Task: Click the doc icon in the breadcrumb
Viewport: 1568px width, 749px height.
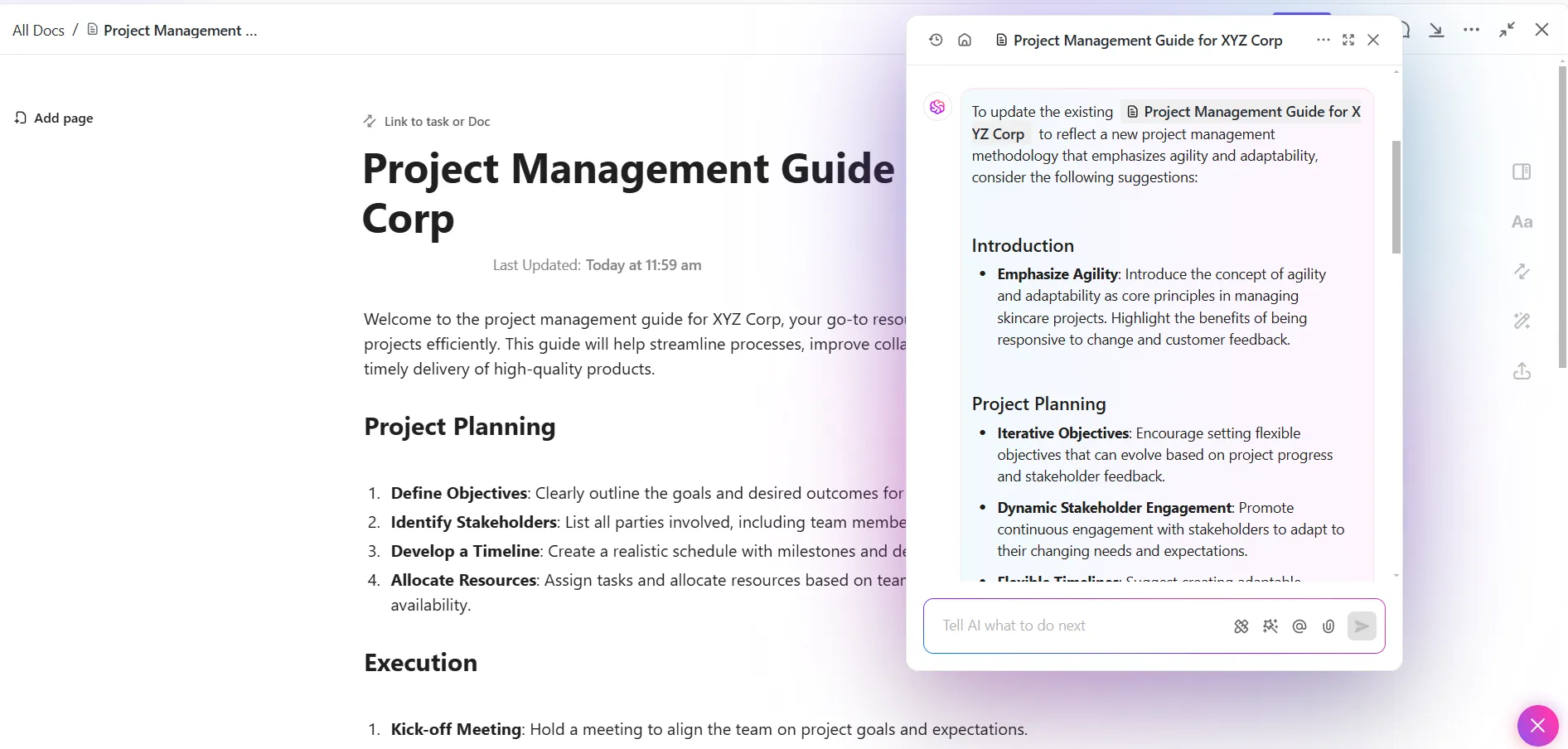Action: [93, 30]
